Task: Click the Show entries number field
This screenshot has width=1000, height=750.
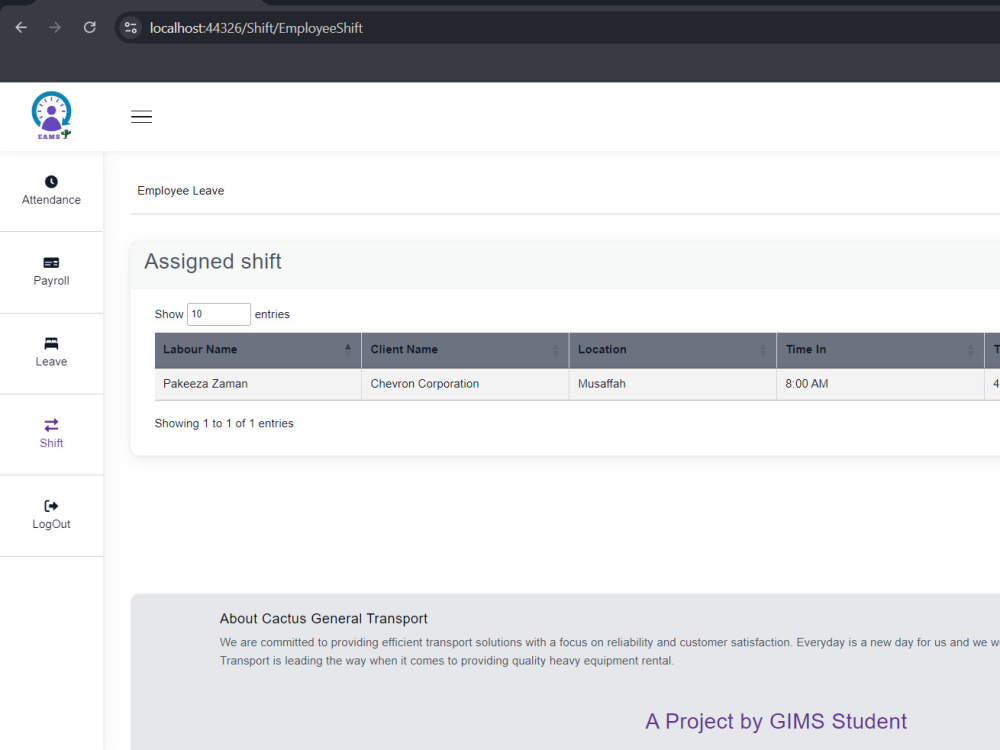Action: point(219,314)
